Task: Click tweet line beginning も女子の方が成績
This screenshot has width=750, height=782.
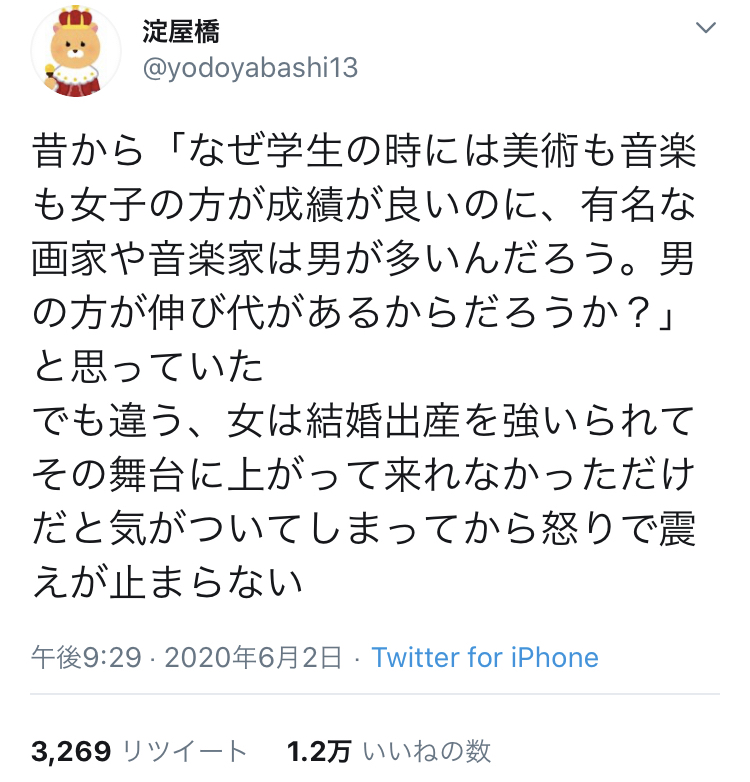Action: (x=364, y=205)
